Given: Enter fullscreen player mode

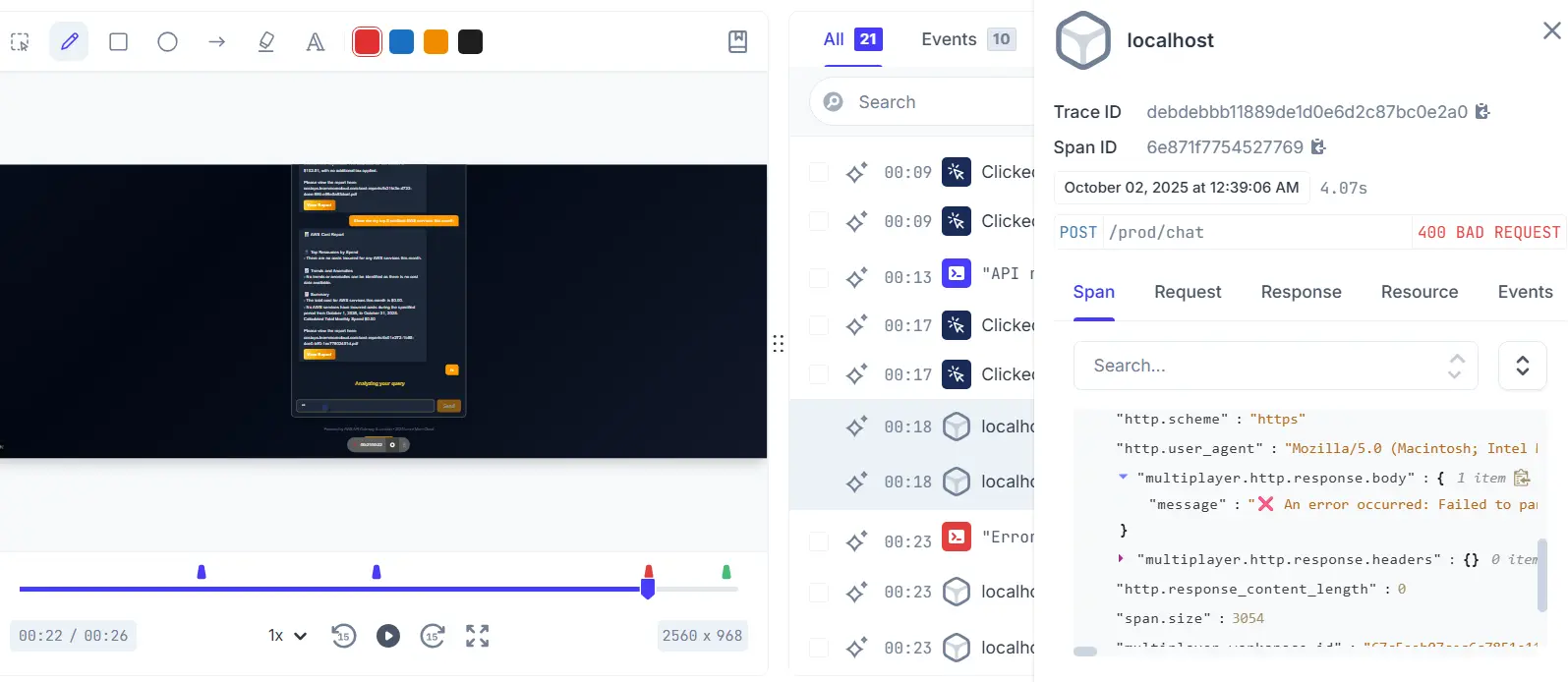Looking at the screenshot, I should click(478, 636).
